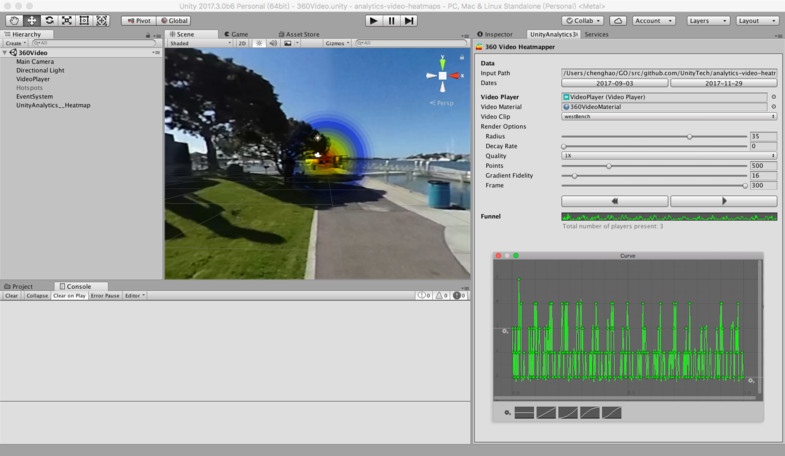Open the hierarchy Create dropdown
This screenshot has width=785, height=456.
(x=16, y=43)
